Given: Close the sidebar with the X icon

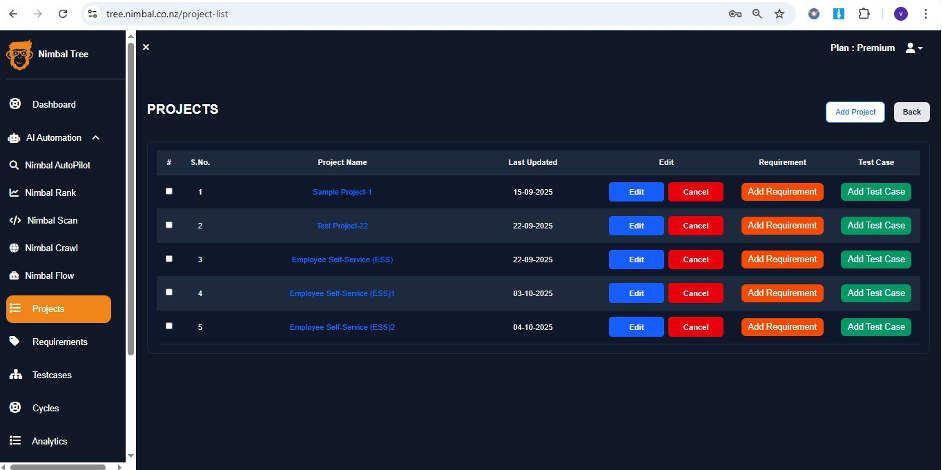Looking at the screenshot, I should pos(146,47).
